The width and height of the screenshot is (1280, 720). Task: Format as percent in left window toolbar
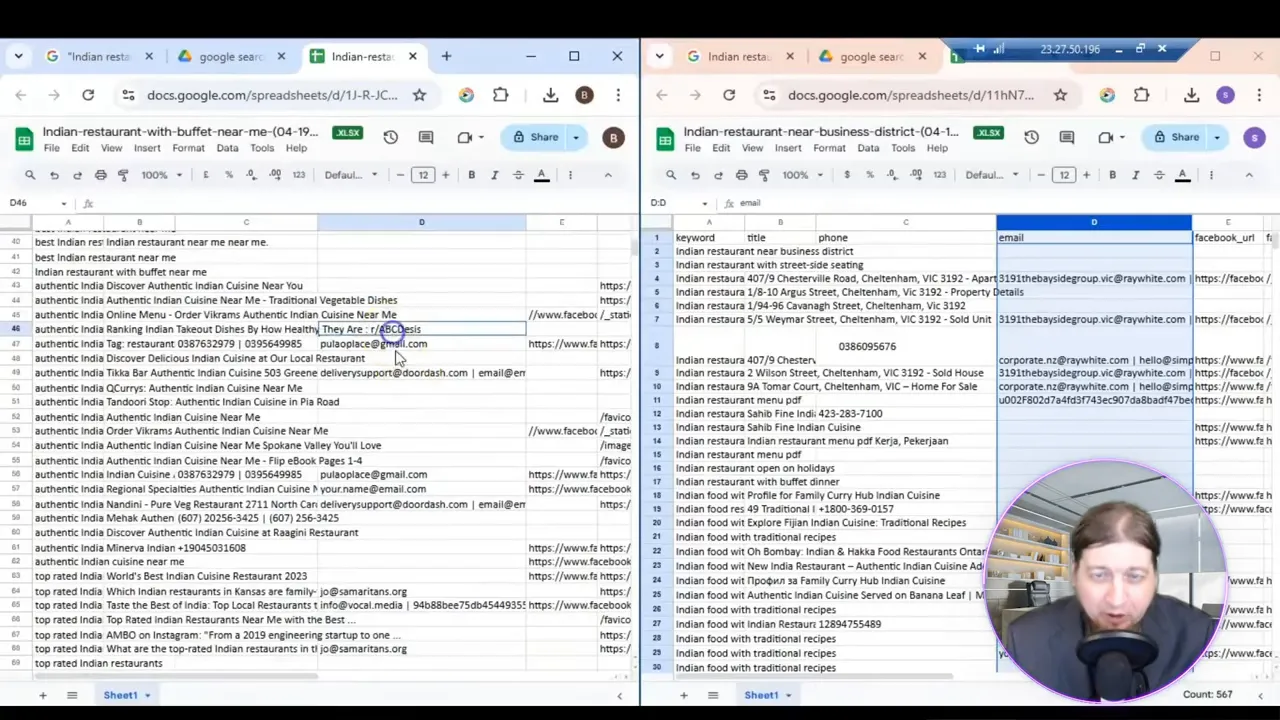pyautogui.click(x=228, y=175)
